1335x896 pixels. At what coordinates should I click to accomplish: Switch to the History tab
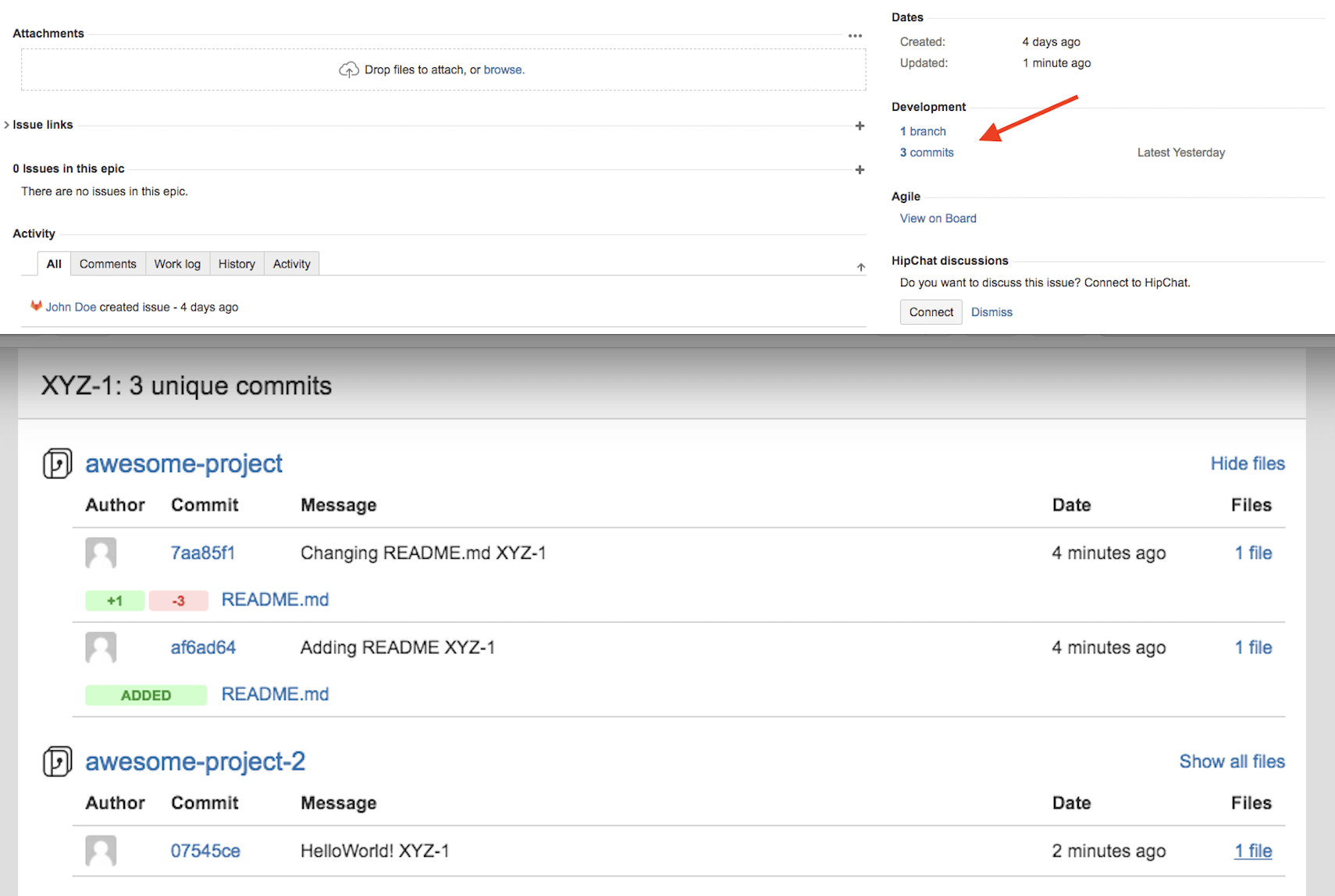[x=237, y=264]
